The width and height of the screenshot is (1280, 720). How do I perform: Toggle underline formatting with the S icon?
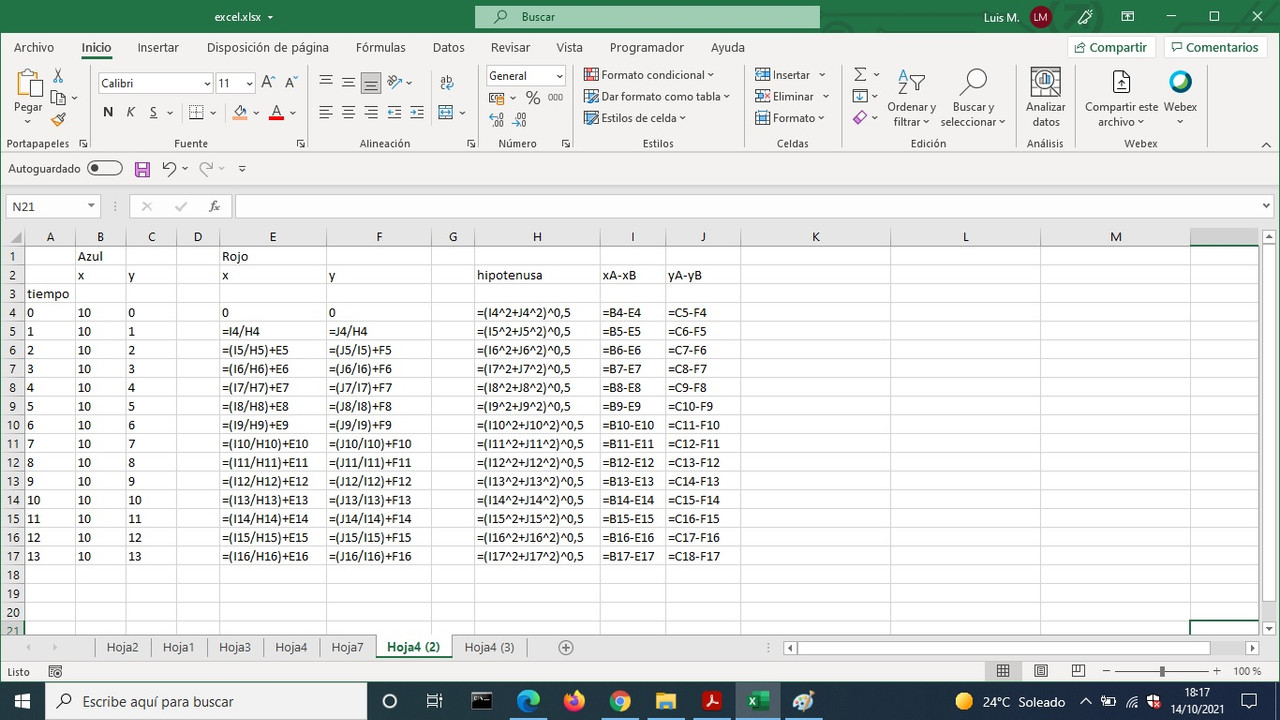[x=152, y=112]
